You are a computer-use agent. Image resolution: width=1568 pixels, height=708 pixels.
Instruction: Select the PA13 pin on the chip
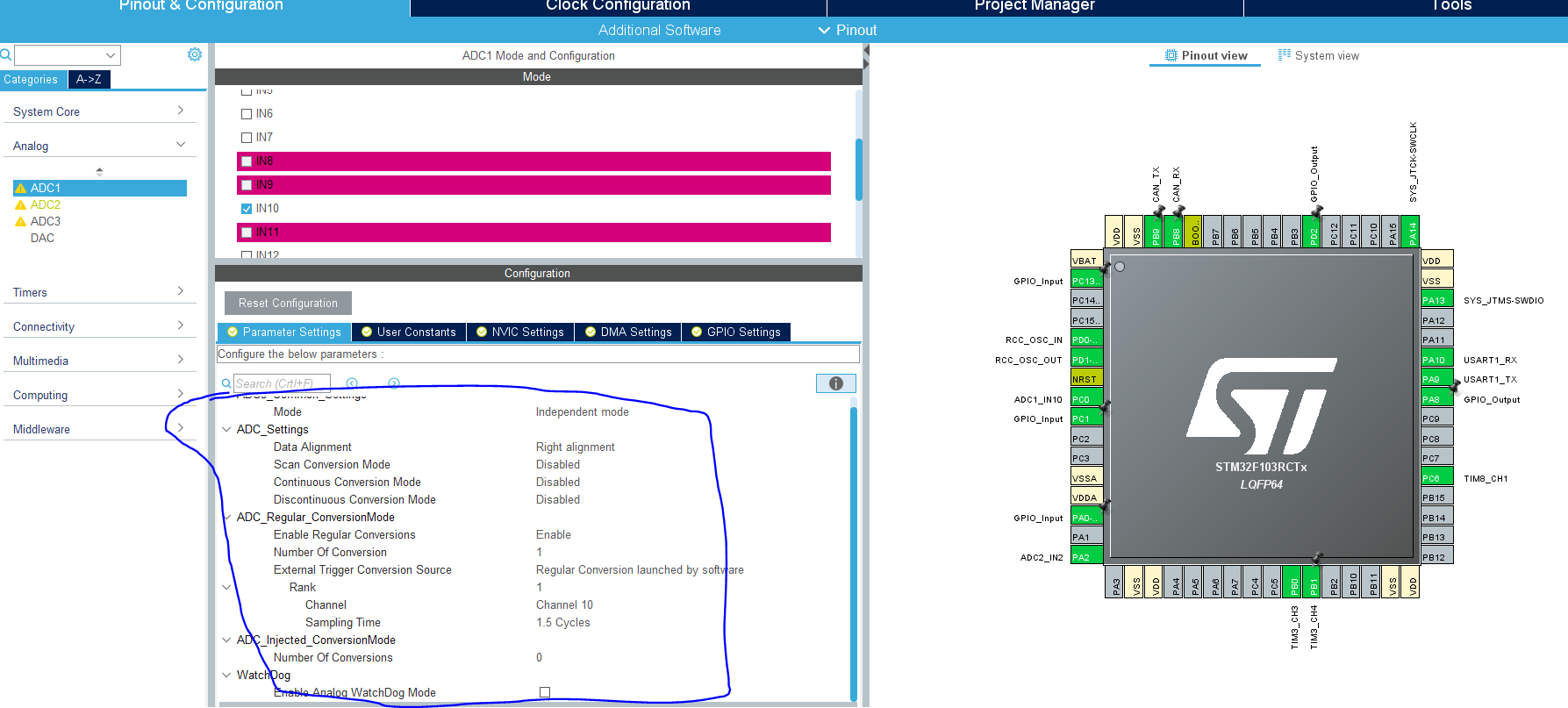[1437, 300]
